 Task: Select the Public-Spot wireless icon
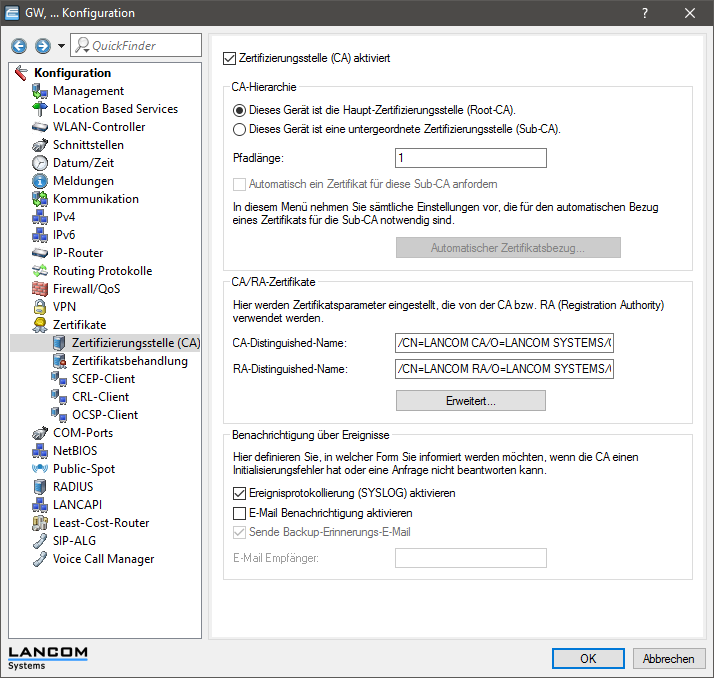click(x=40, y=469)
